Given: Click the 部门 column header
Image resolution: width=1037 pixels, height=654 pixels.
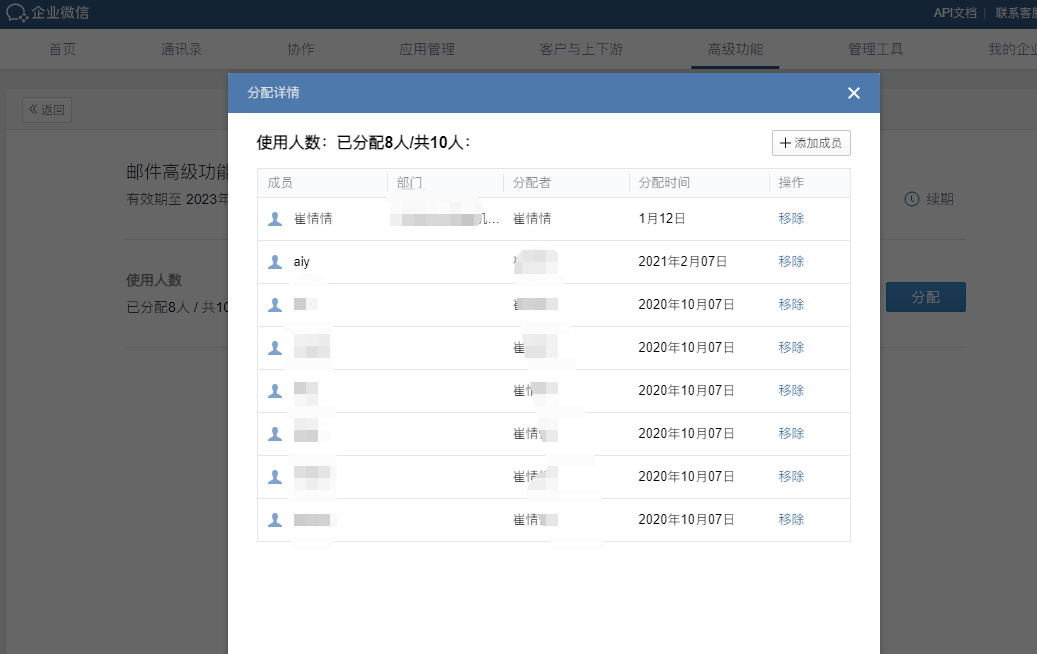Looking at the screenshot, I should pos(410,182).
